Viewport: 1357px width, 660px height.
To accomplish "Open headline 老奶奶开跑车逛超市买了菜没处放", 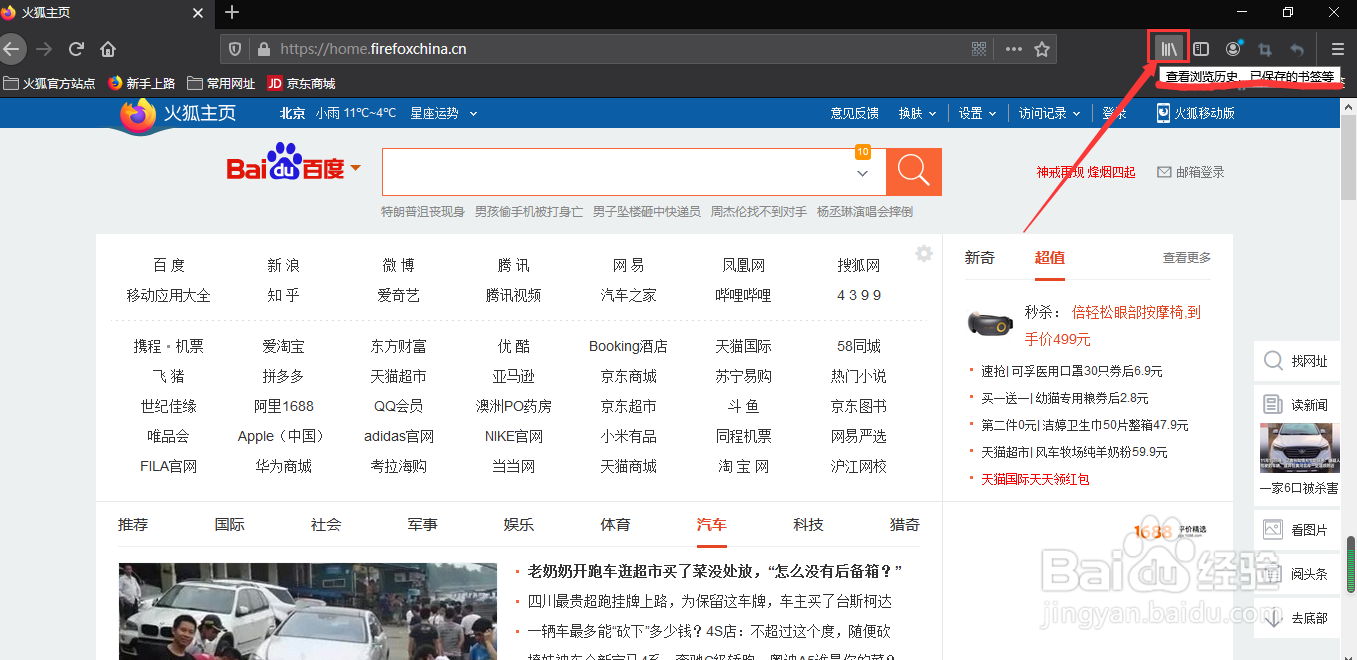I will (x=714, y=571).
